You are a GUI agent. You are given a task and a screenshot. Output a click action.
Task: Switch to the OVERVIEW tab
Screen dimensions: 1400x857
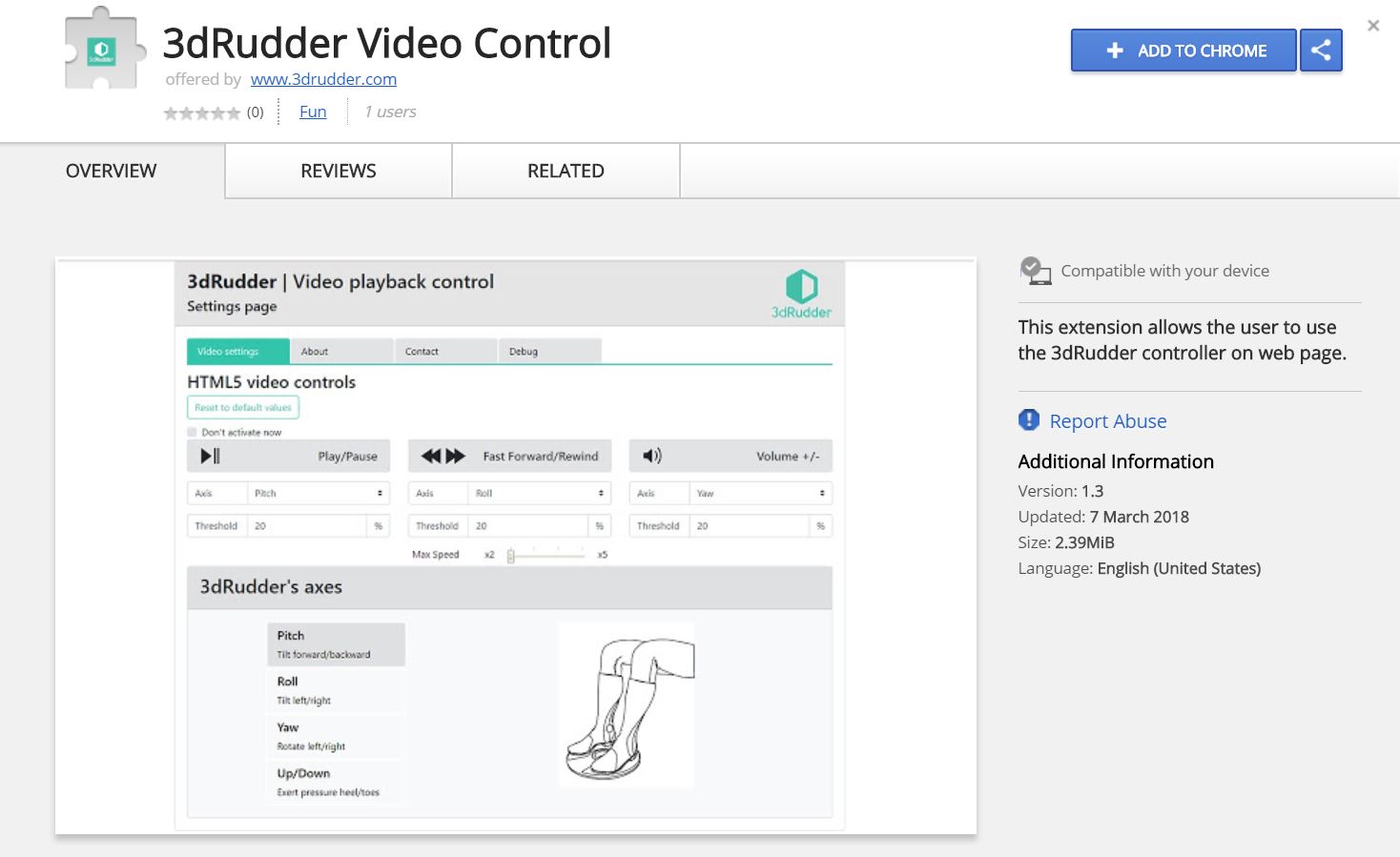tap(112, 171)
